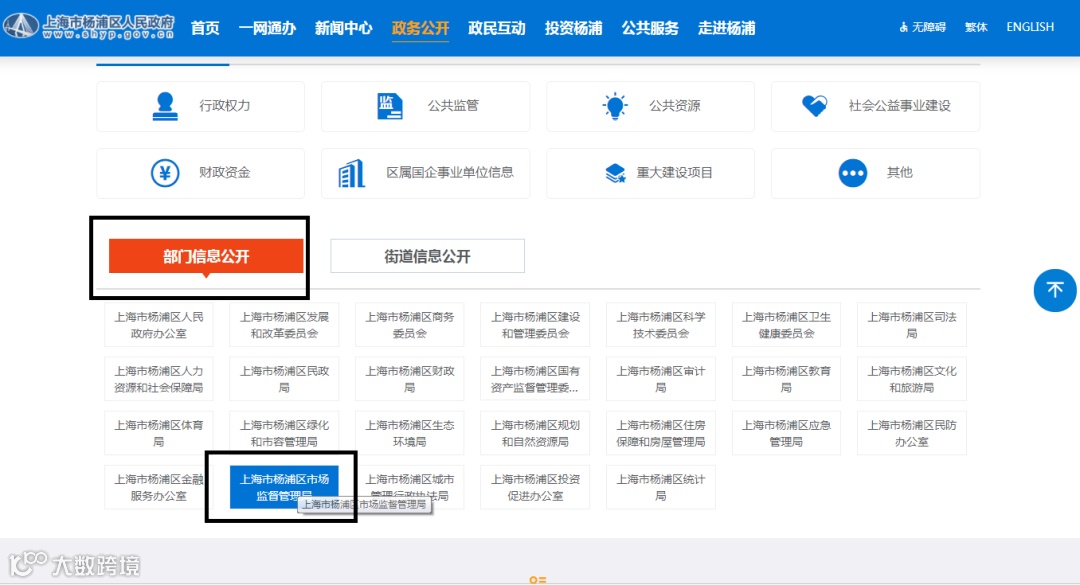The width and height of the screenshot is (1080, 585).
Task: Open 上海市杨浦区司法局 link
Action: (x=912, y=325)
